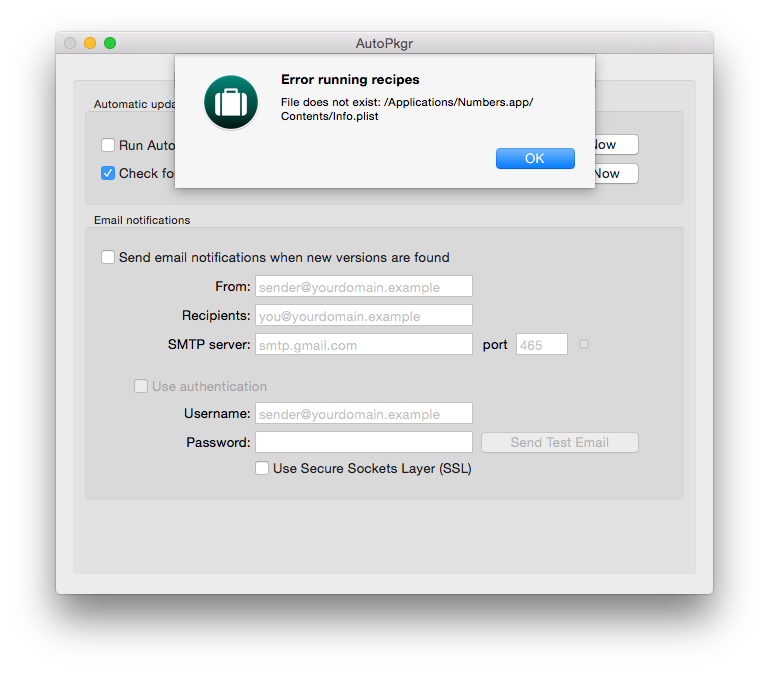Click the green zoom button of AutoPkgr

110,43
